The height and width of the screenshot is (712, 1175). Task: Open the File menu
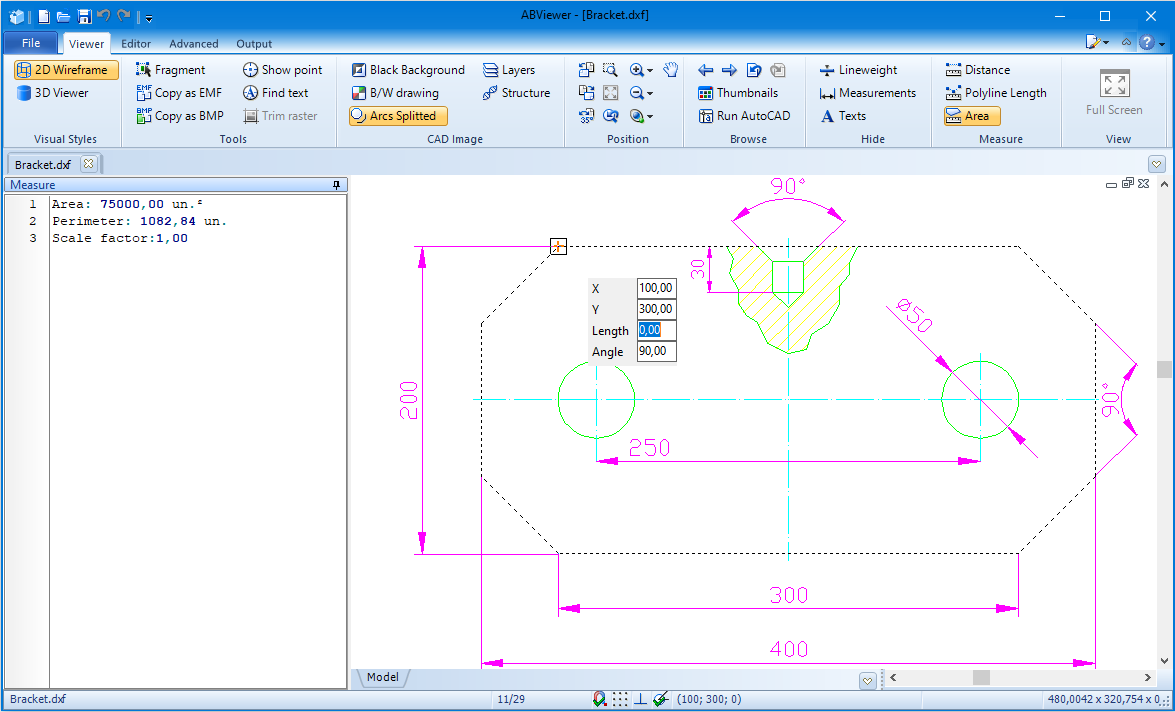(x=31, y=43)
